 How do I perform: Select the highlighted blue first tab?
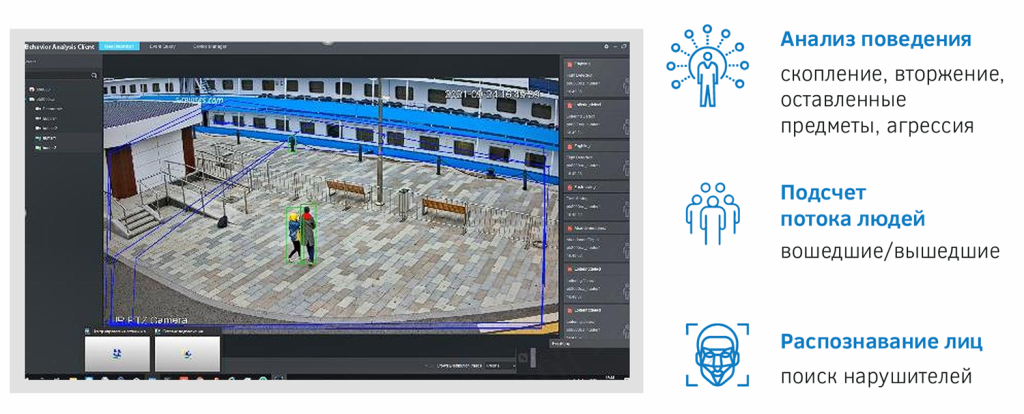[120, 46]
